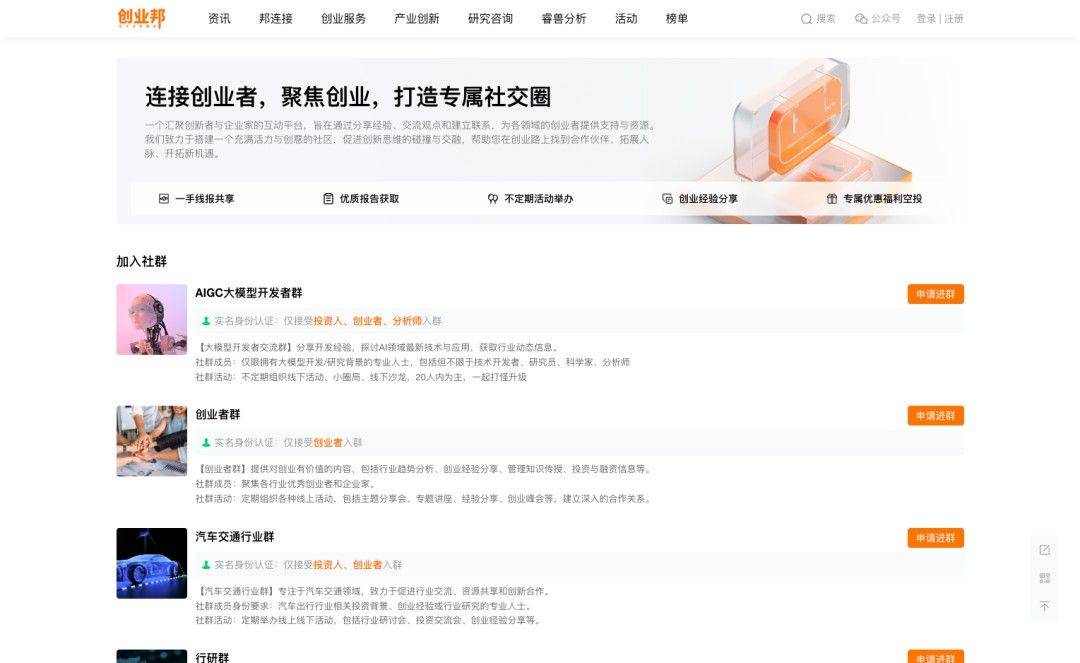Click the 不定期活动举办 megaphone icon

pos(490,198)
